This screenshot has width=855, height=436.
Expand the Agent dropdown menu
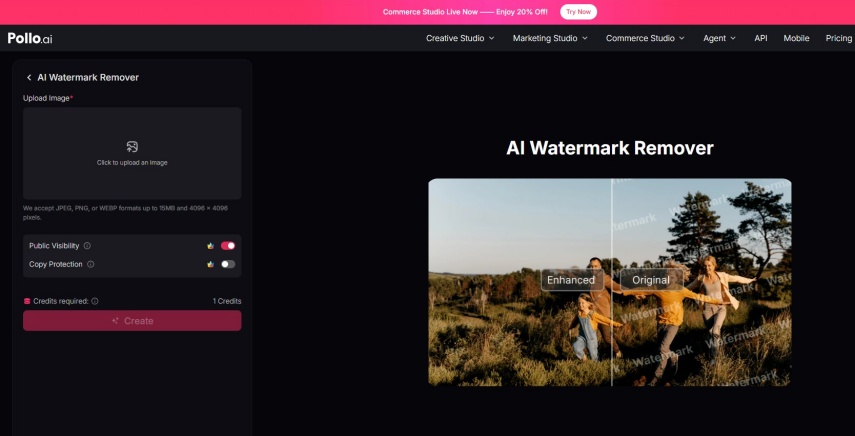719,38
